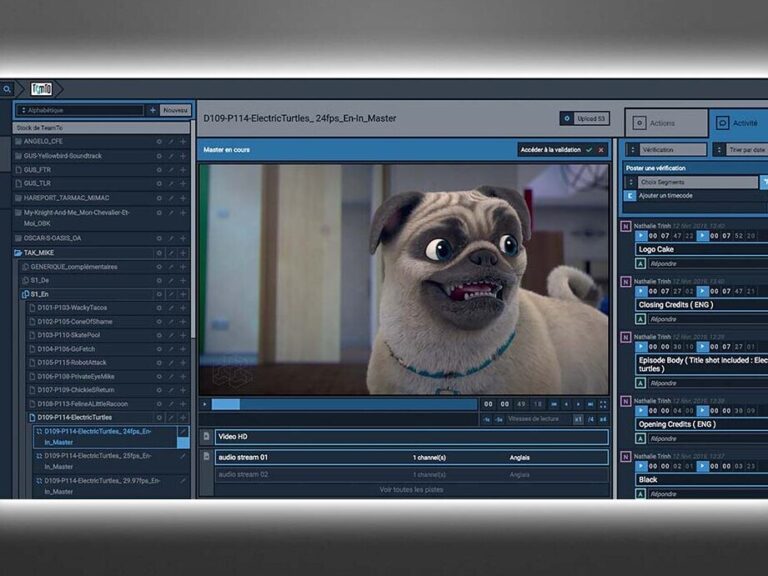Screen dimensions: 768x576
Task: Add item under D101-P103-WackyTacos with plus
Action: pyautogui.click(x=183, y=308)
